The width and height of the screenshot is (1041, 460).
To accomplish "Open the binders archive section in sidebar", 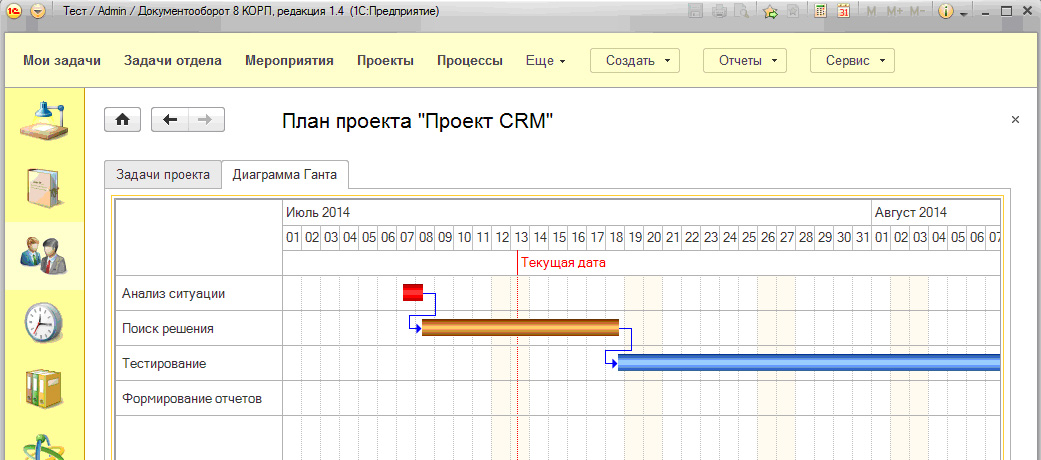I will point(42,388).
